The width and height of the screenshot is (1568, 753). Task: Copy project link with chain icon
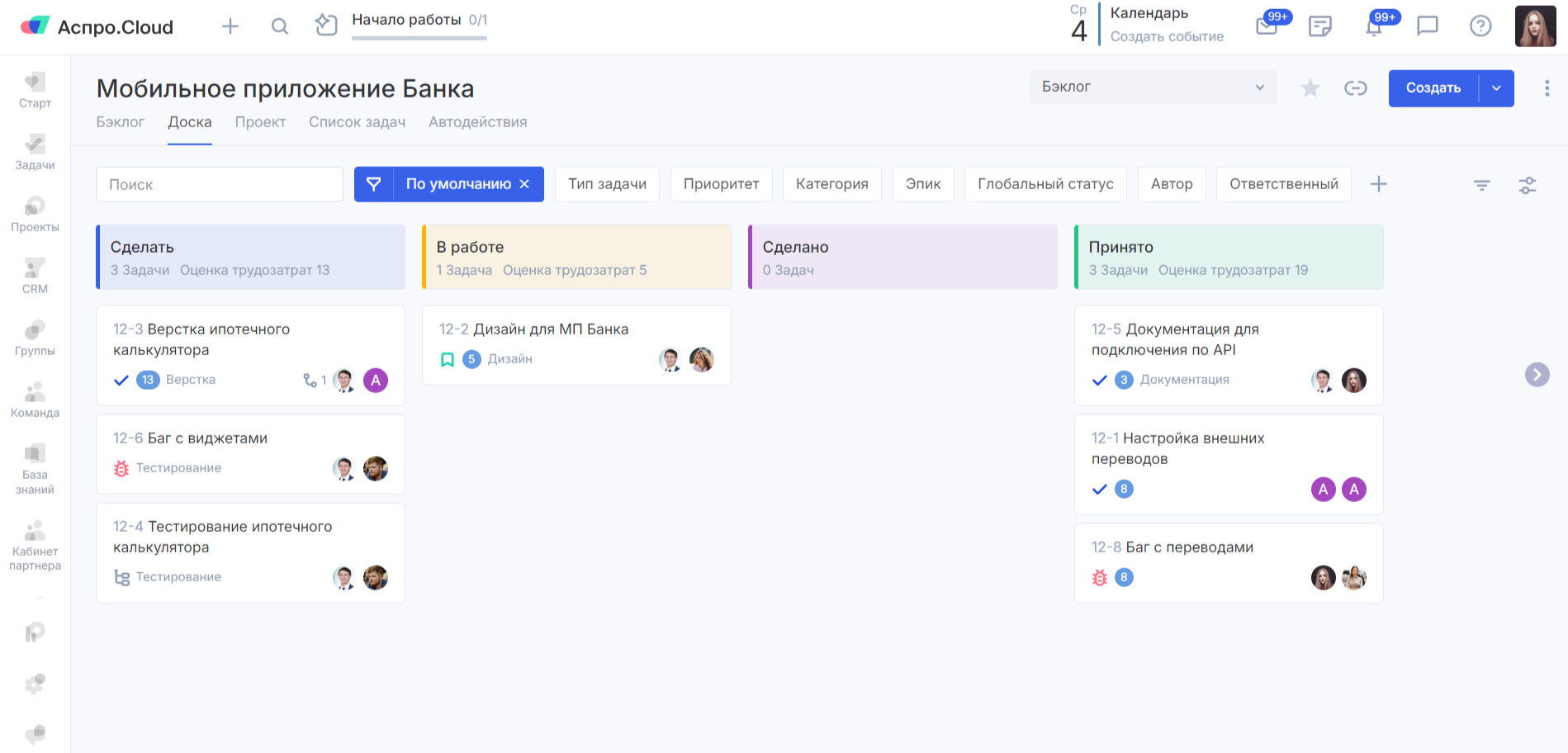point(1355,88)
